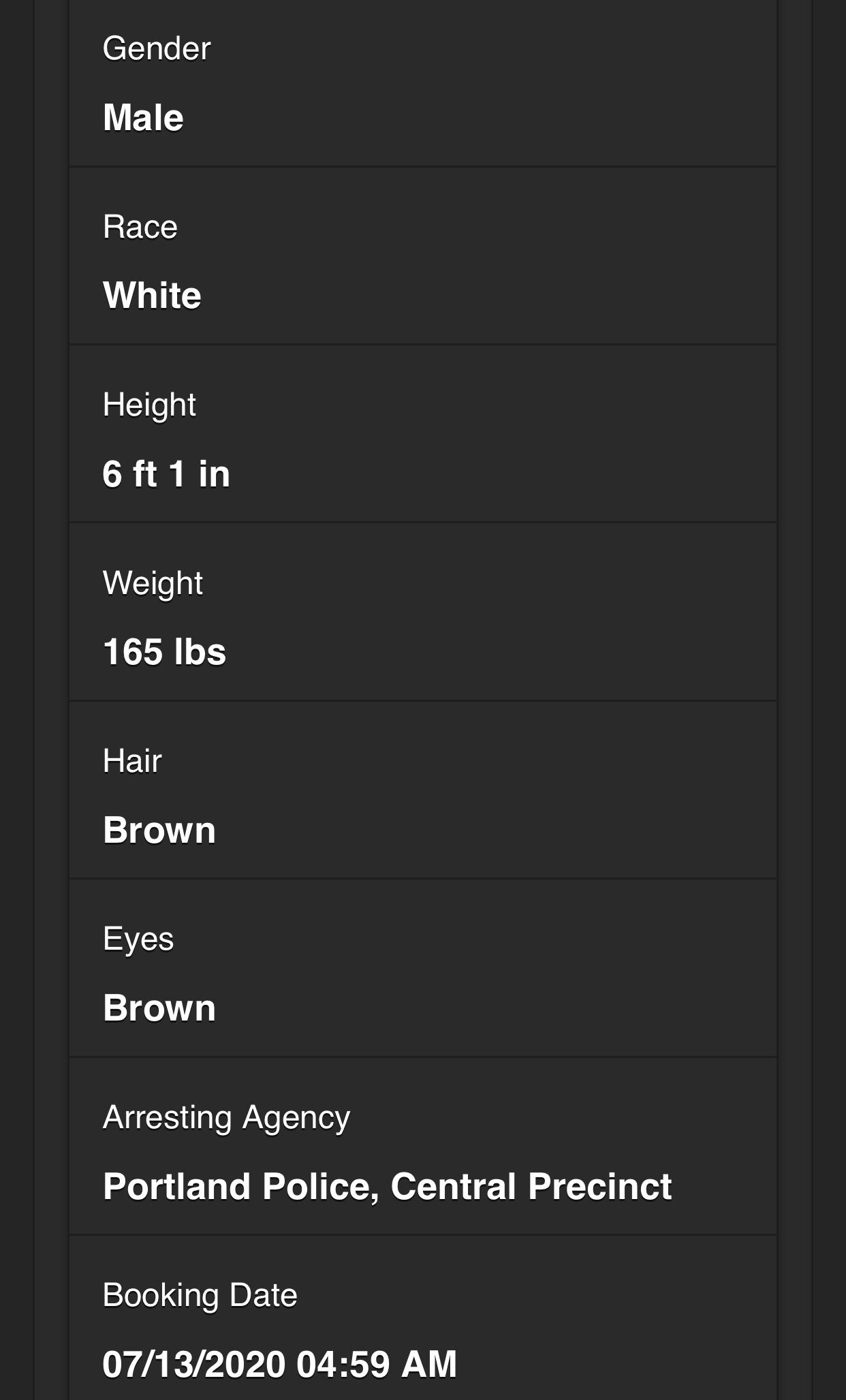
Task: Select the Brown value under Eyes
Action: coord(159,1008)
